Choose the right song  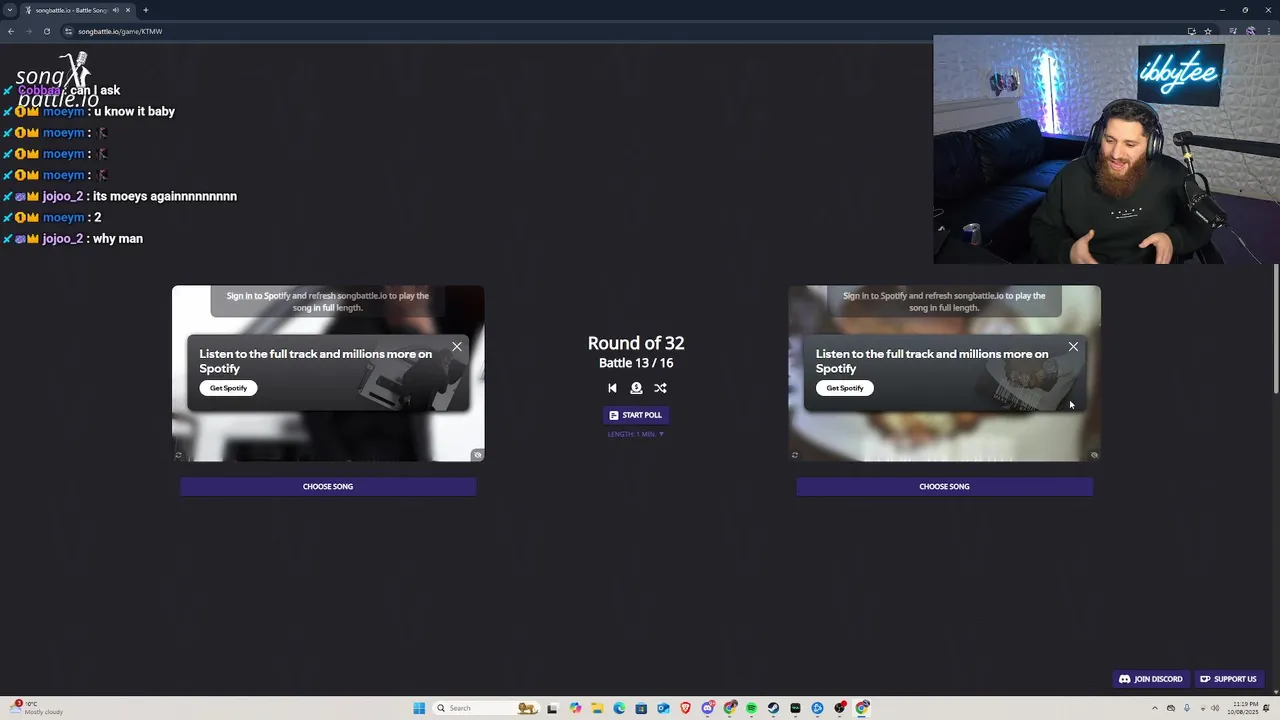[944, 486]
